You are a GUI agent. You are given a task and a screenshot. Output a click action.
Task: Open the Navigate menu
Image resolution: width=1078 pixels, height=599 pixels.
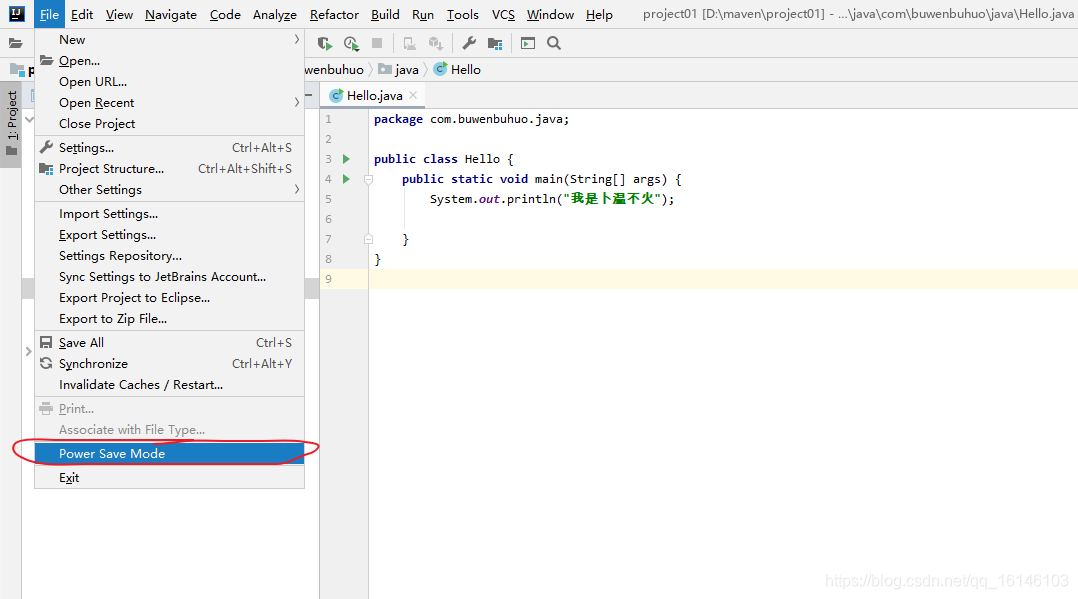pyautogui.click(x=170, y=14)
